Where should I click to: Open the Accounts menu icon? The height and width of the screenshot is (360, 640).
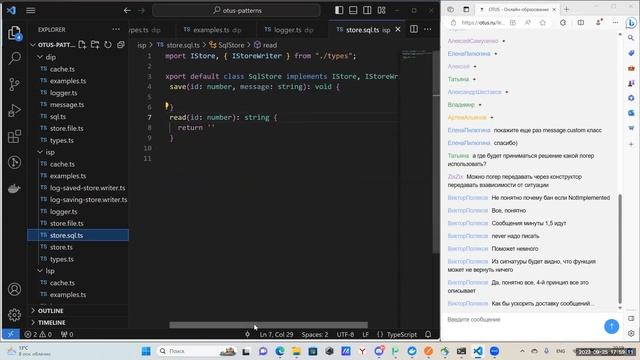14,289
